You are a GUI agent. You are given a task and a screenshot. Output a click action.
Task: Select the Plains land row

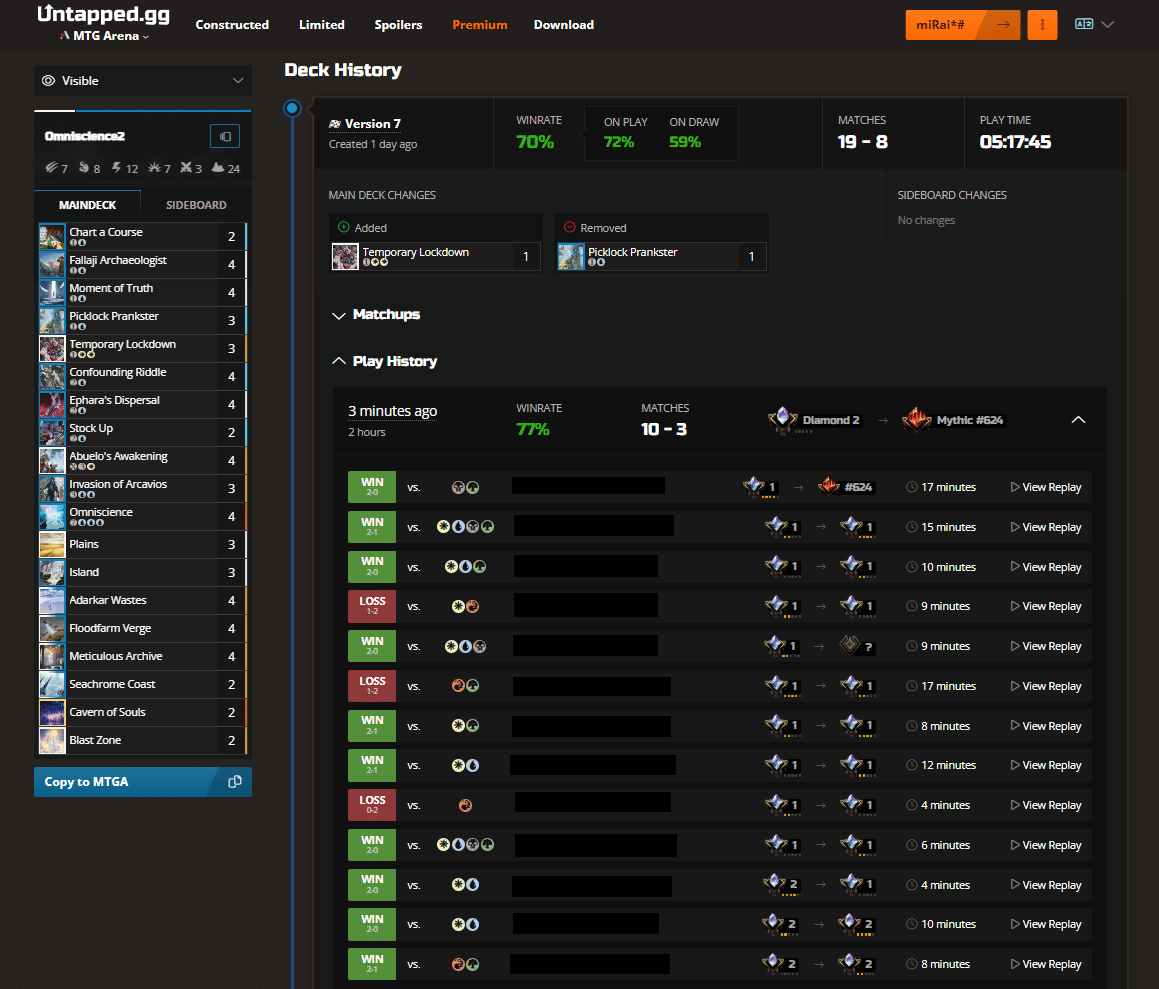(x=142, y=545)
